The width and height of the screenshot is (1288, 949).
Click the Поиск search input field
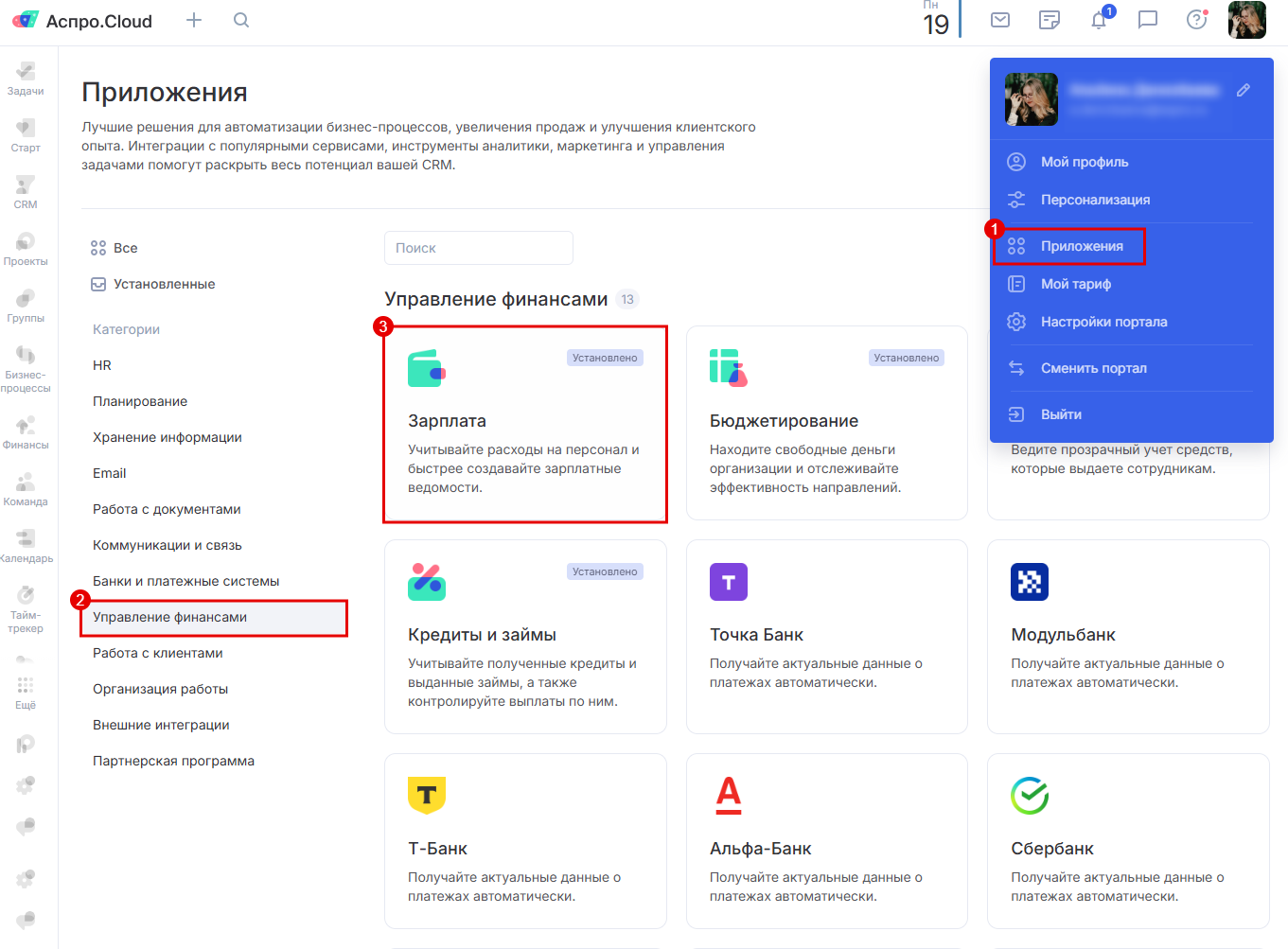[x=478, y=248]
